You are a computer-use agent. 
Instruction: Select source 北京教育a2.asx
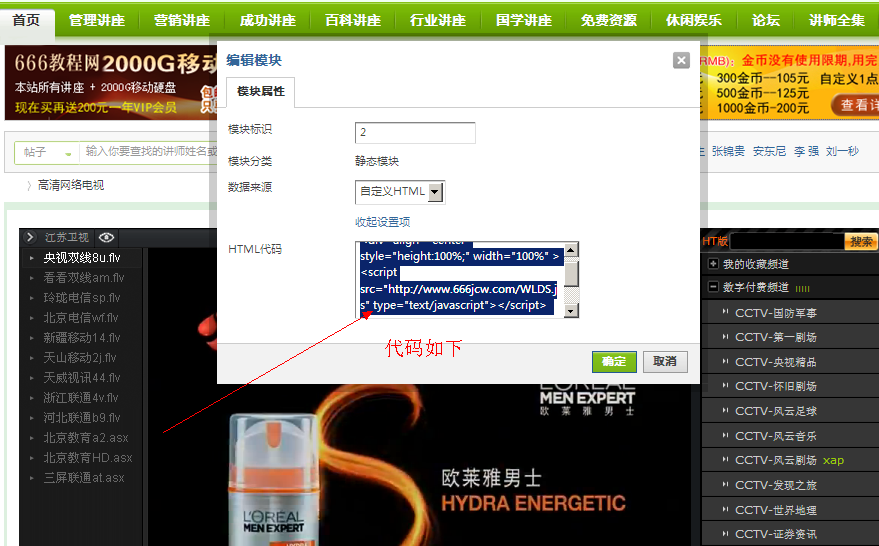86,438
